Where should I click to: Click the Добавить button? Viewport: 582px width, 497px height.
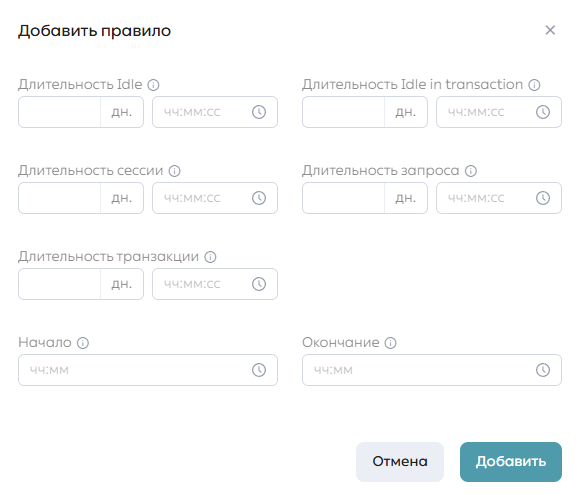click(511, 462)
